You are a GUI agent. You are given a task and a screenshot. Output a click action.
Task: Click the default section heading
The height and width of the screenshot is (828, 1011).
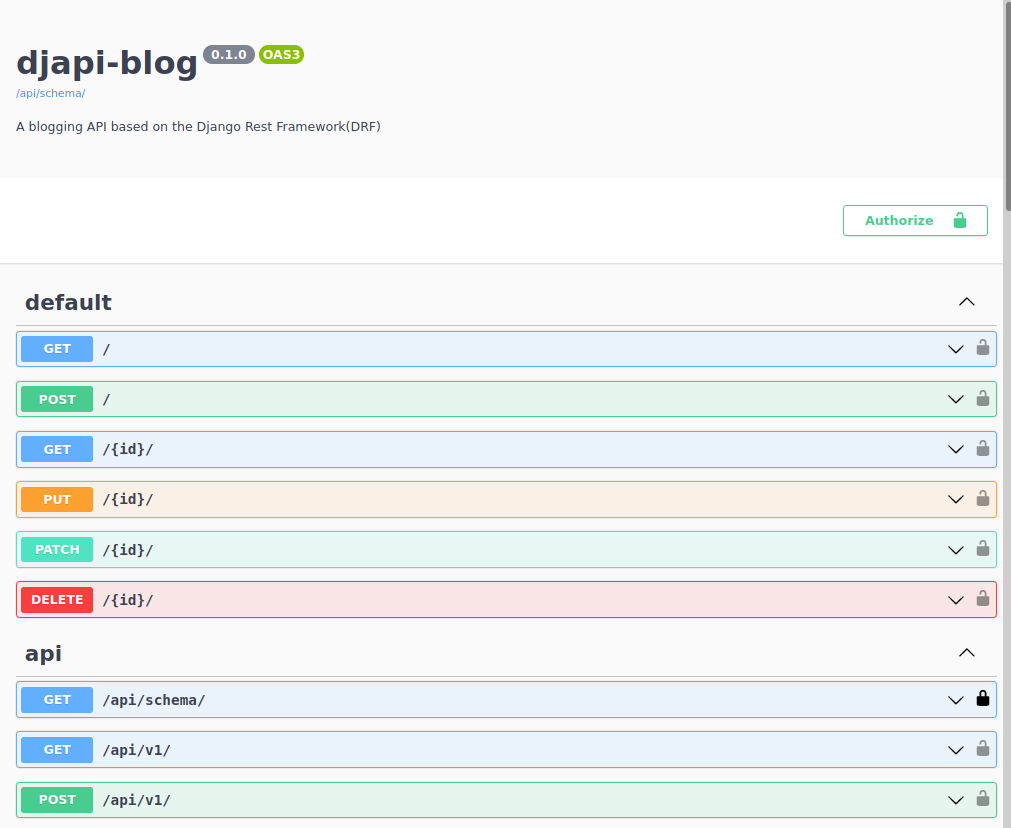(x=68, y=302)
